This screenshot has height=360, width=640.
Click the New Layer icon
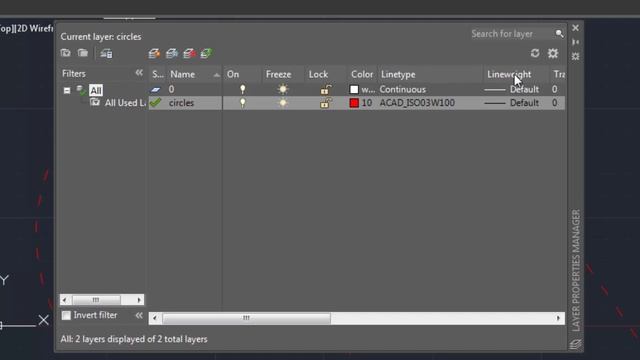click(x=154, y=53)
